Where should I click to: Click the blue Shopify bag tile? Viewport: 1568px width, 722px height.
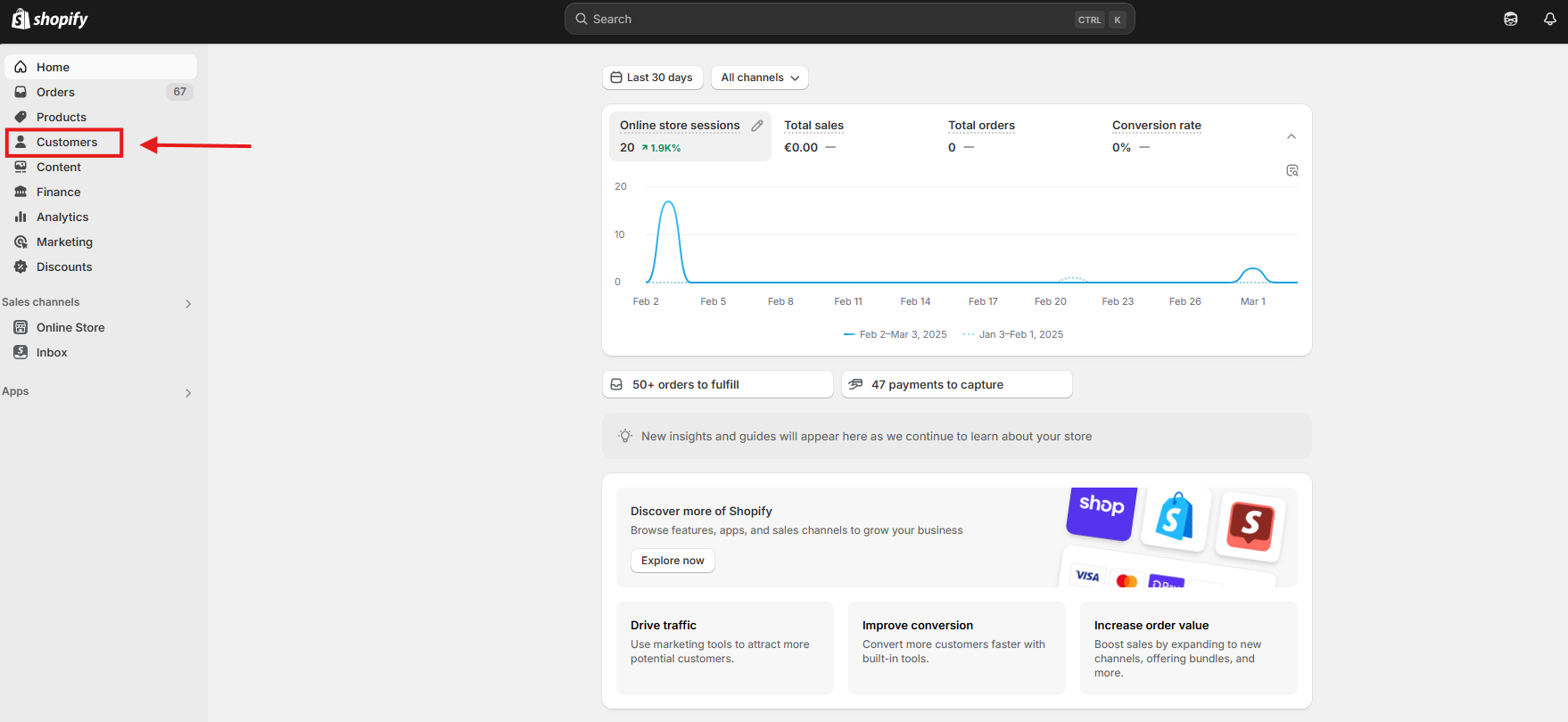(1176, 517)
